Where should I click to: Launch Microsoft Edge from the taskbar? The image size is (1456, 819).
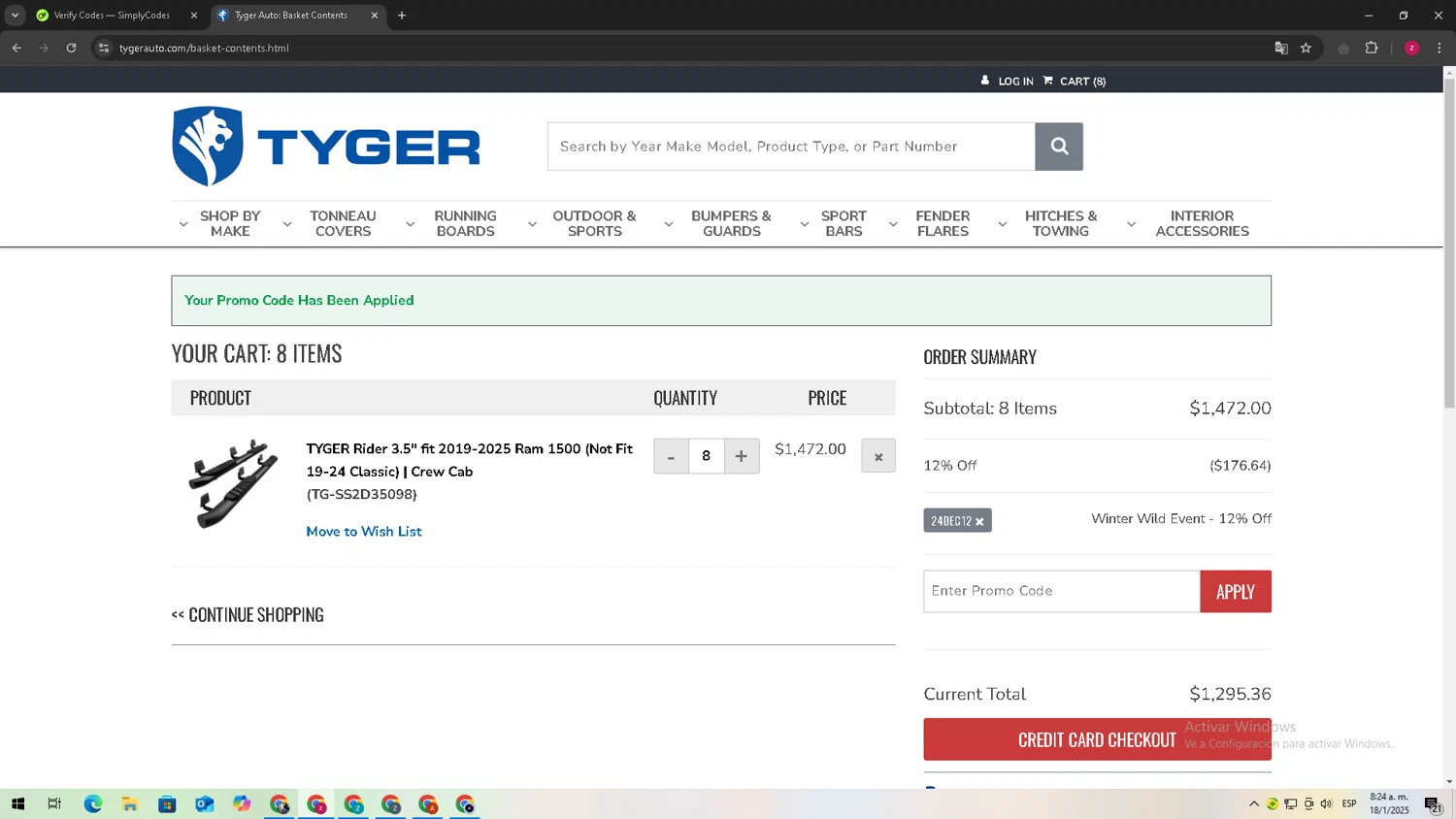tap(92, 803)
